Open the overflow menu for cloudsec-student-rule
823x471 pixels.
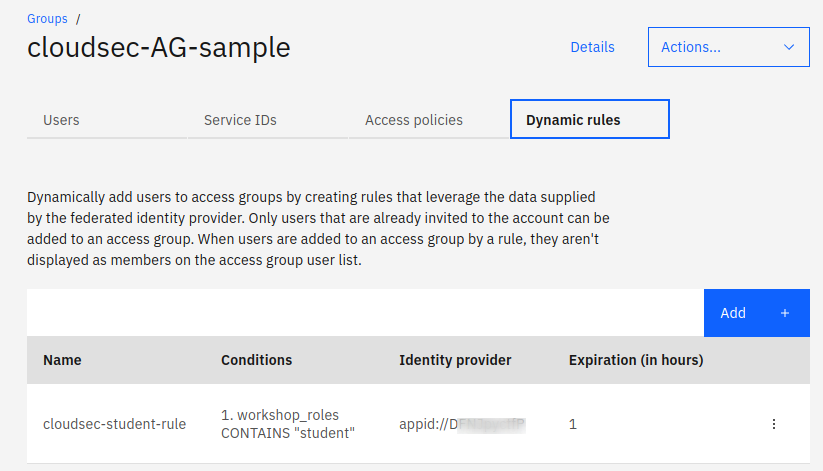(x=774, y=424)
